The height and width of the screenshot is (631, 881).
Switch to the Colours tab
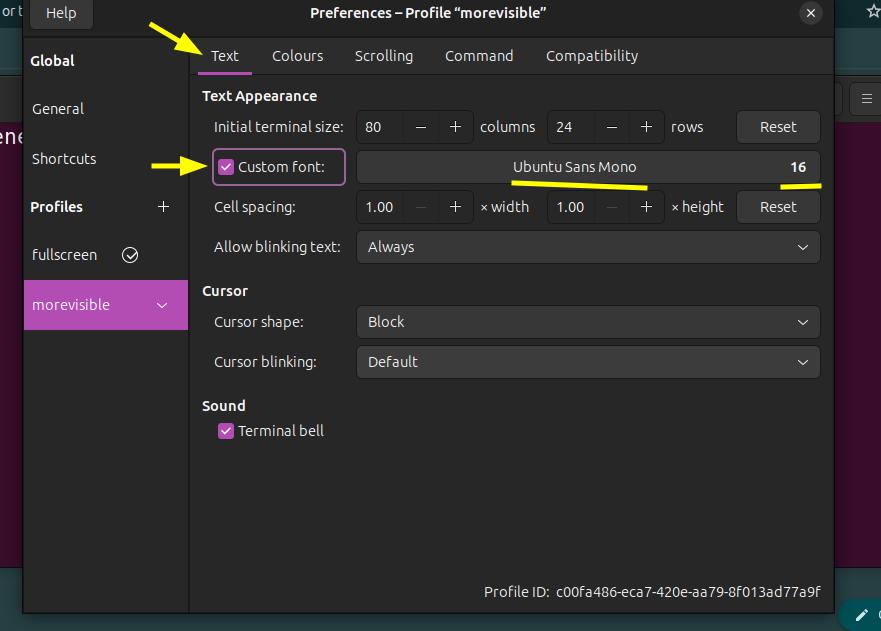tap(297, 56)
